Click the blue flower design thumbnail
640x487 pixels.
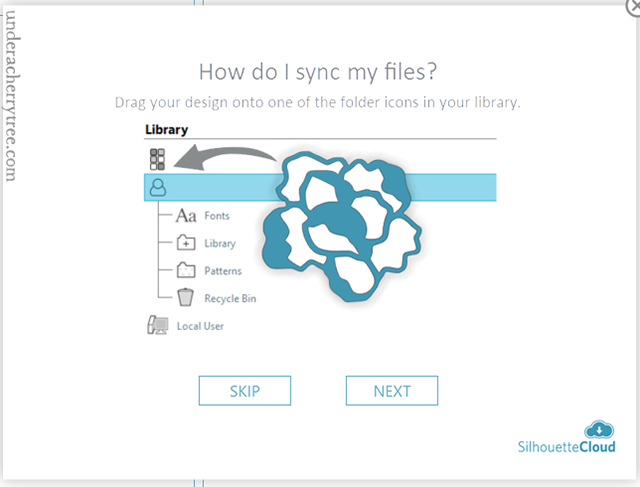pos(342,227)
